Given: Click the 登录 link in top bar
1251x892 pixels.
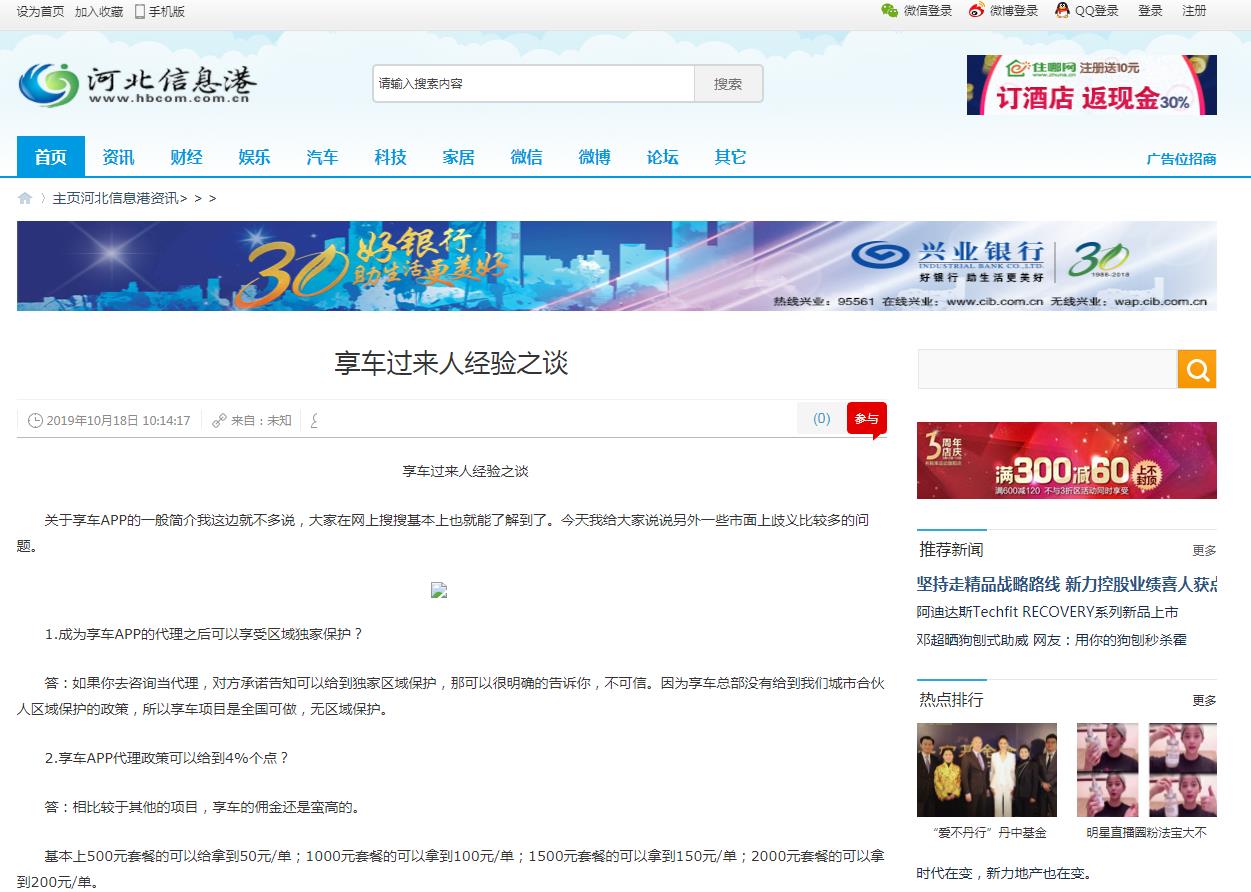Looking at the screenshot, I should click(x=1150, y=11).
